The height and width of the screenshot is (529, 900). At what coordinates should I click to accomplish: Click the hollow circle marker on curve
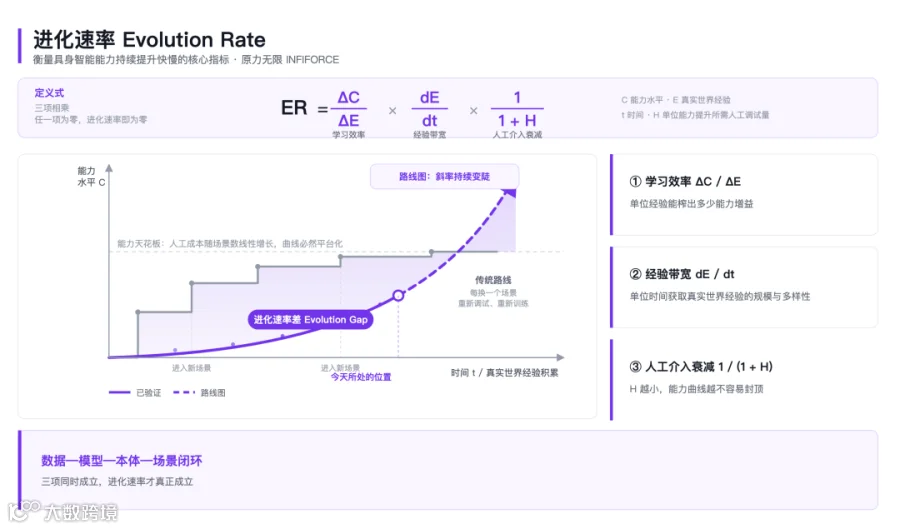point(398,295)
